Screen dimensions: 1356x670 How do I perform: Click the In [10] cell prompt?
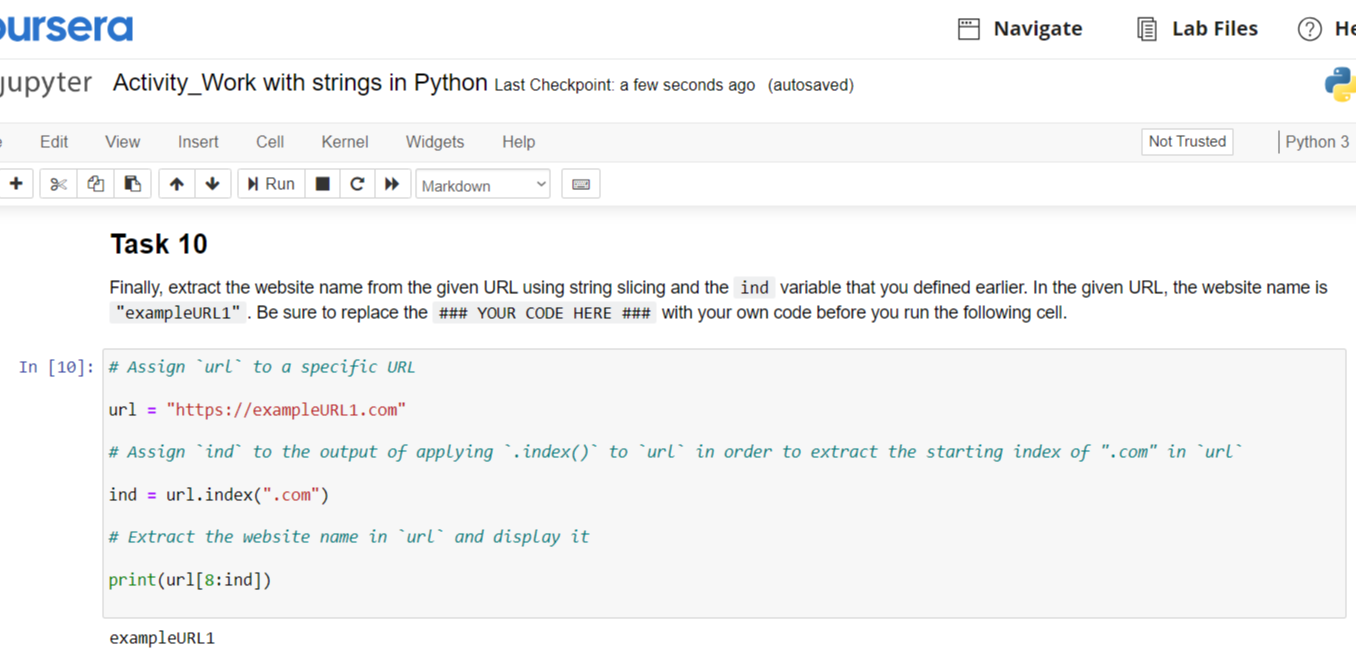[57, 368]
